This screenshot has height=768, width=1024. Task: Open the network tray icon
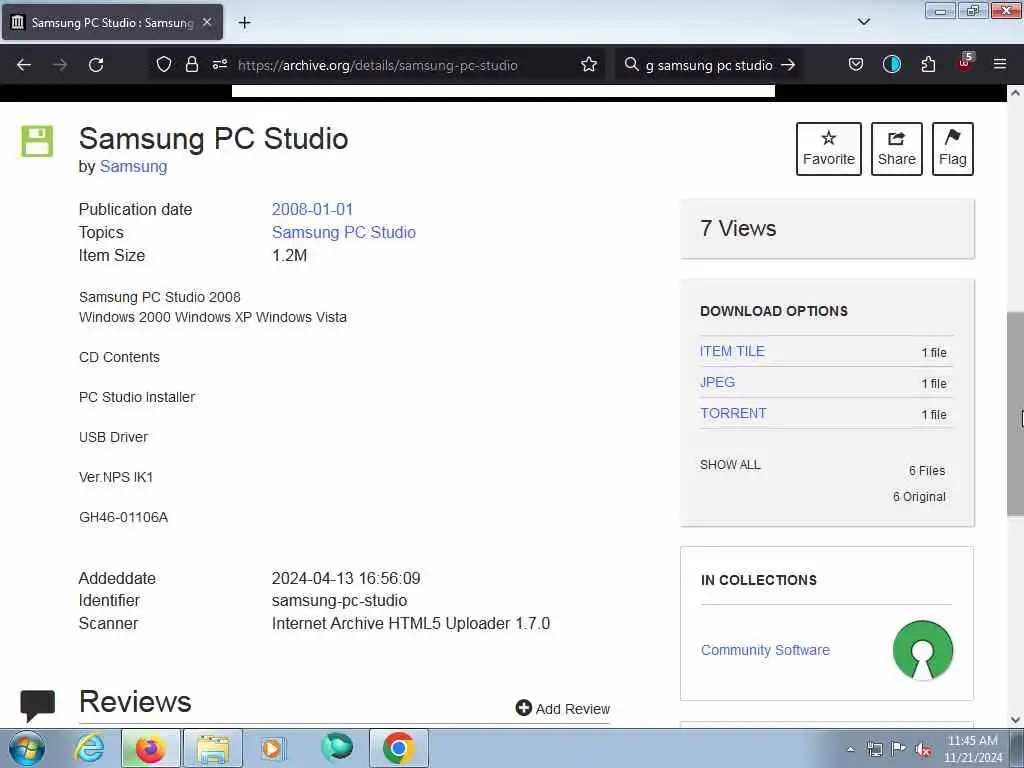pos(874,749)
